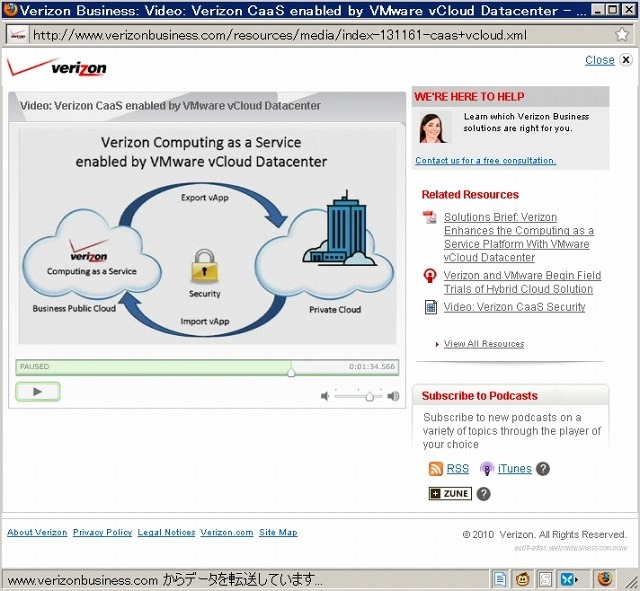640x591 pixels.
Task: Click the Firefox icon in the title bar
Action: pyautogui.click(x=10, y=9)
